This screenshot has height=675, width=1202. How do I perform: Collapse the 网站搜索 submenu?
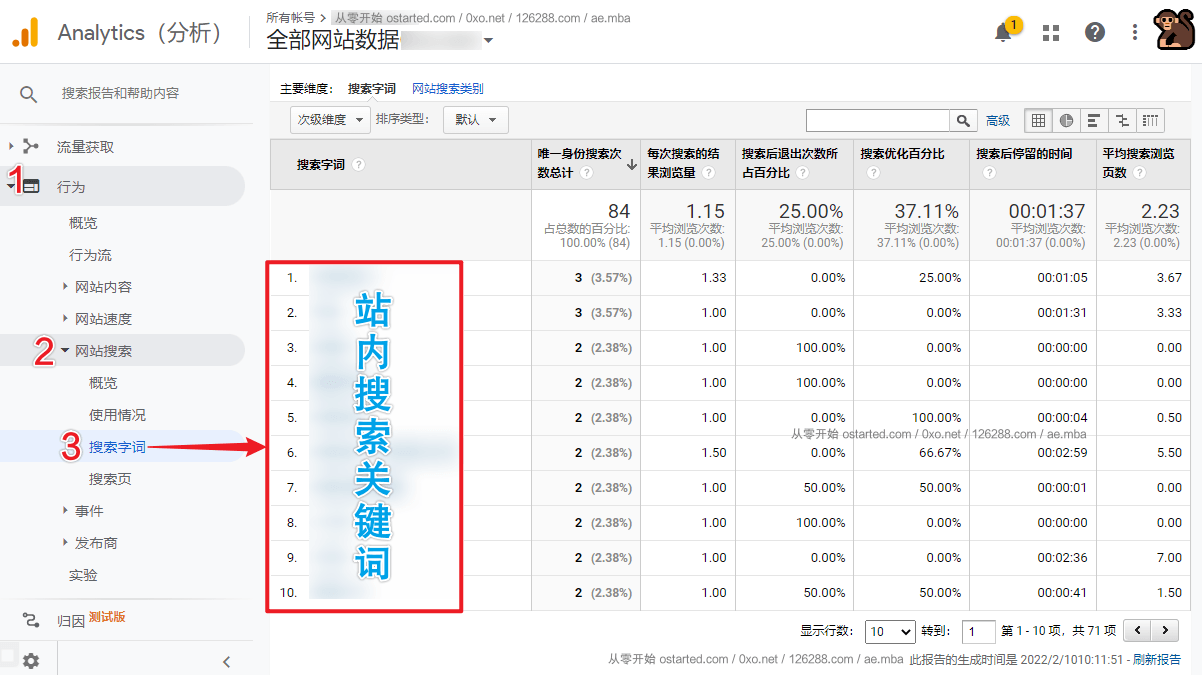66,351
